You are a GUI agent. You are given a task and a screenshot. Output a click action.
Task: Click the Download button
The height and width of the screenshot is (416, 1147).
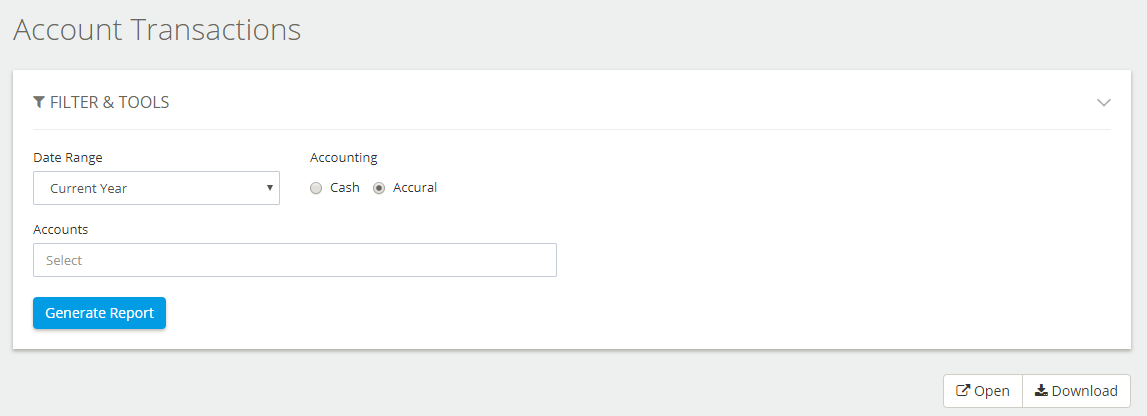click(x=1076, y=391)
